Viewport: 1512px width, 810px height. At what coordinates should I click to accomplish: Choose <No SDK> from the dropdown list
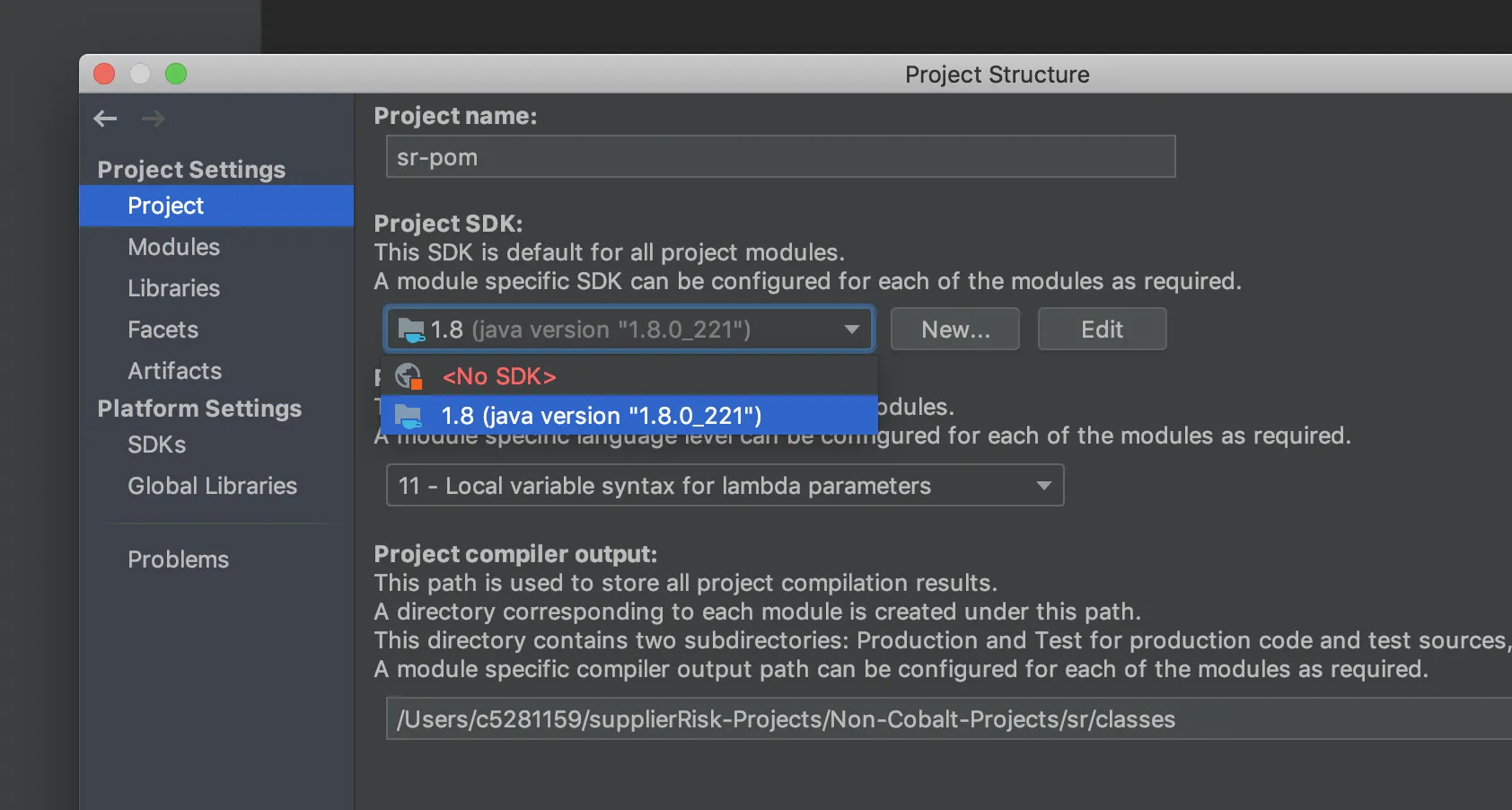point(499,376)
